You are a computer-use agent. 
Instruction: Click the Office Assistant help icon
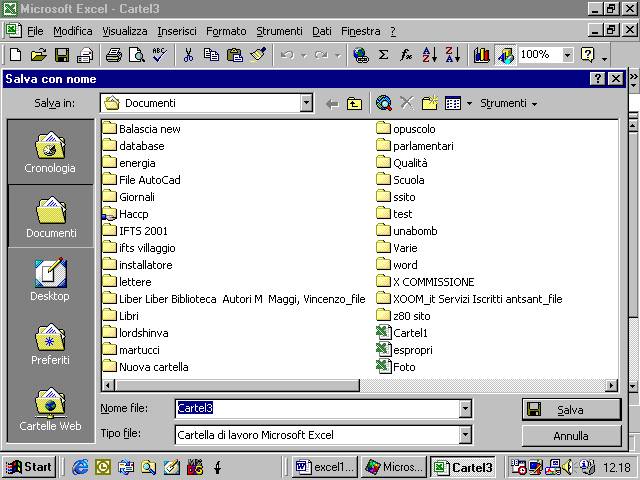[587, 55]
